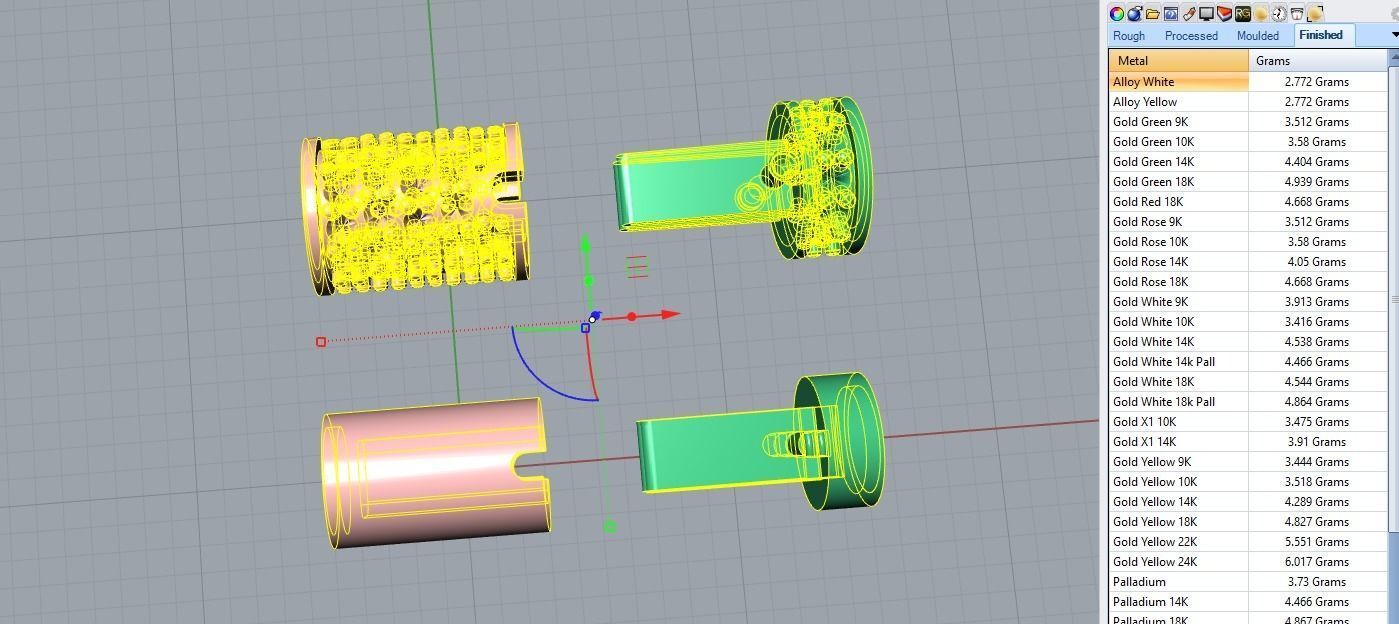
Task: Open the yellow folder Libraries panel icon
Action: 1152,13
